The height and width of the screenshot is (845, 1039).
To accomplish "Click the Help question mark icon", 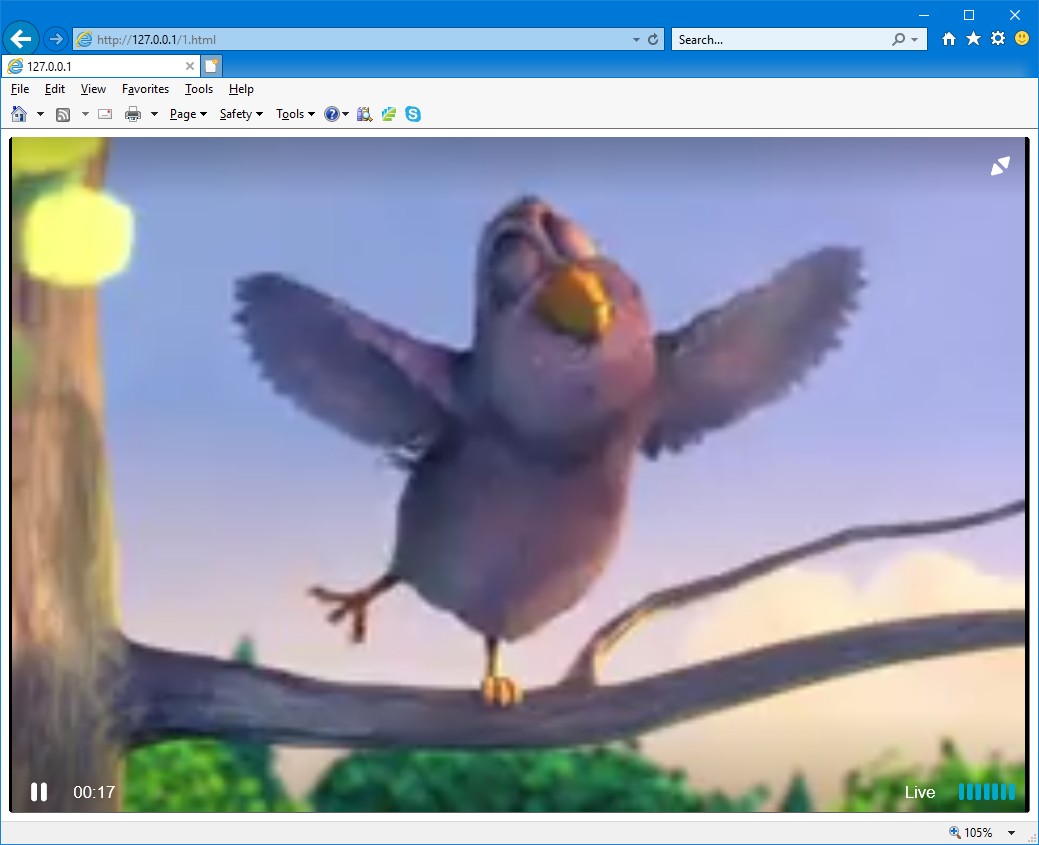I will (331, 114).
